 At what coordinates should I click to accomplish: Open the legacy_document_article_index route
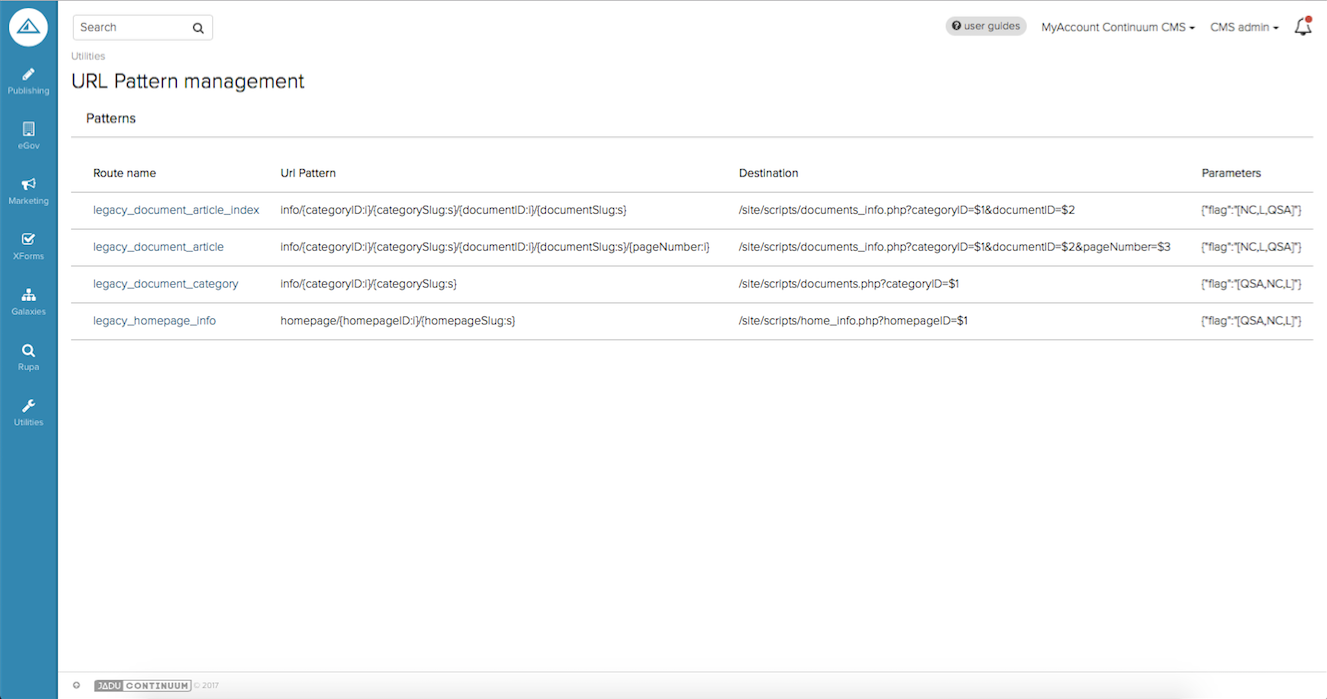(x=176, y=210)
